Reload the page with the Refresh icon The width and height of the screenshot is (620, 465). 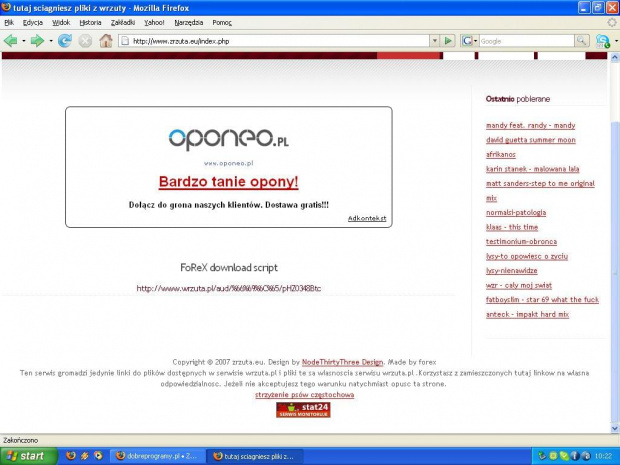64,41
